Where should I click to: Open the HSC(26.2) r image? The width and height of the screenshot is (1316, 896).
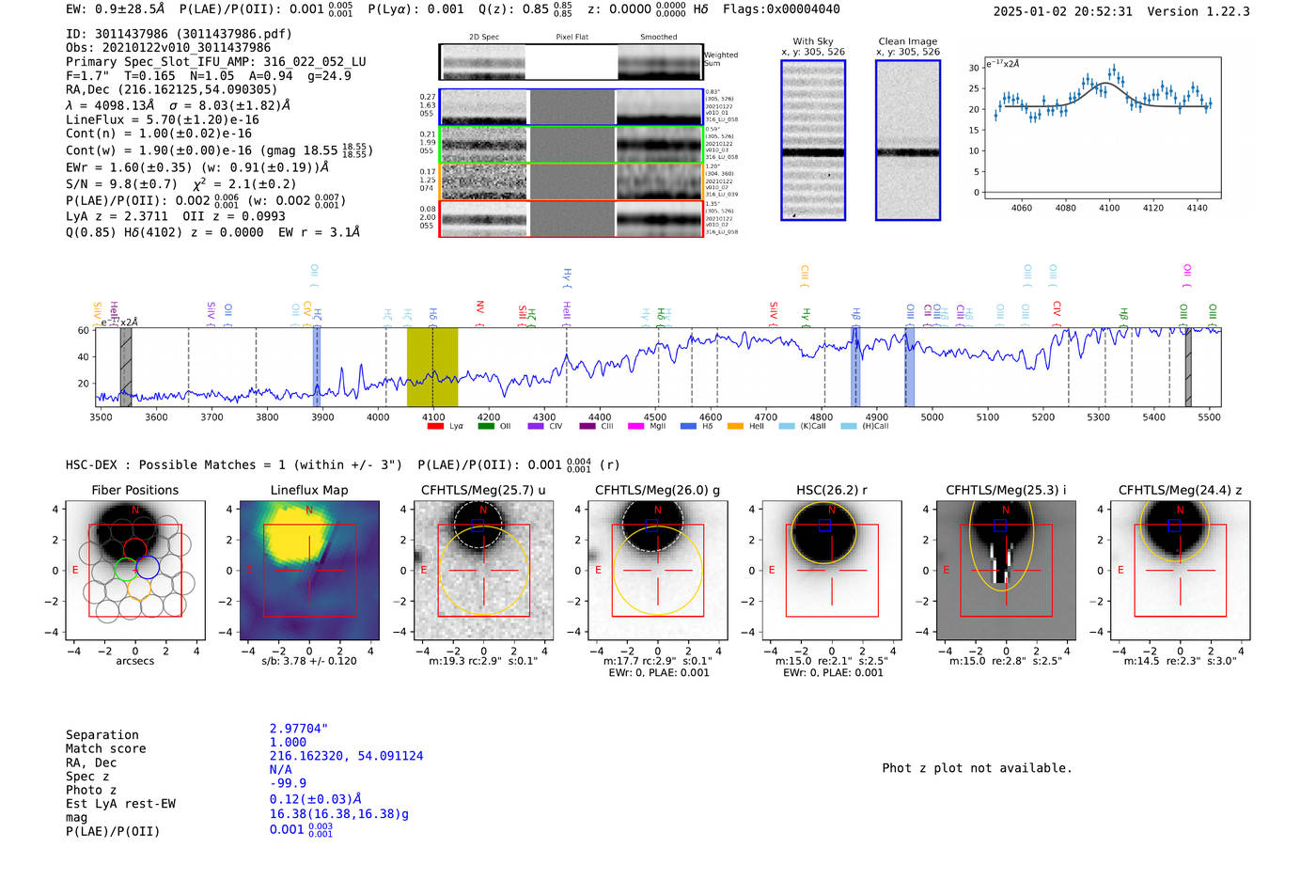(832, 571)
